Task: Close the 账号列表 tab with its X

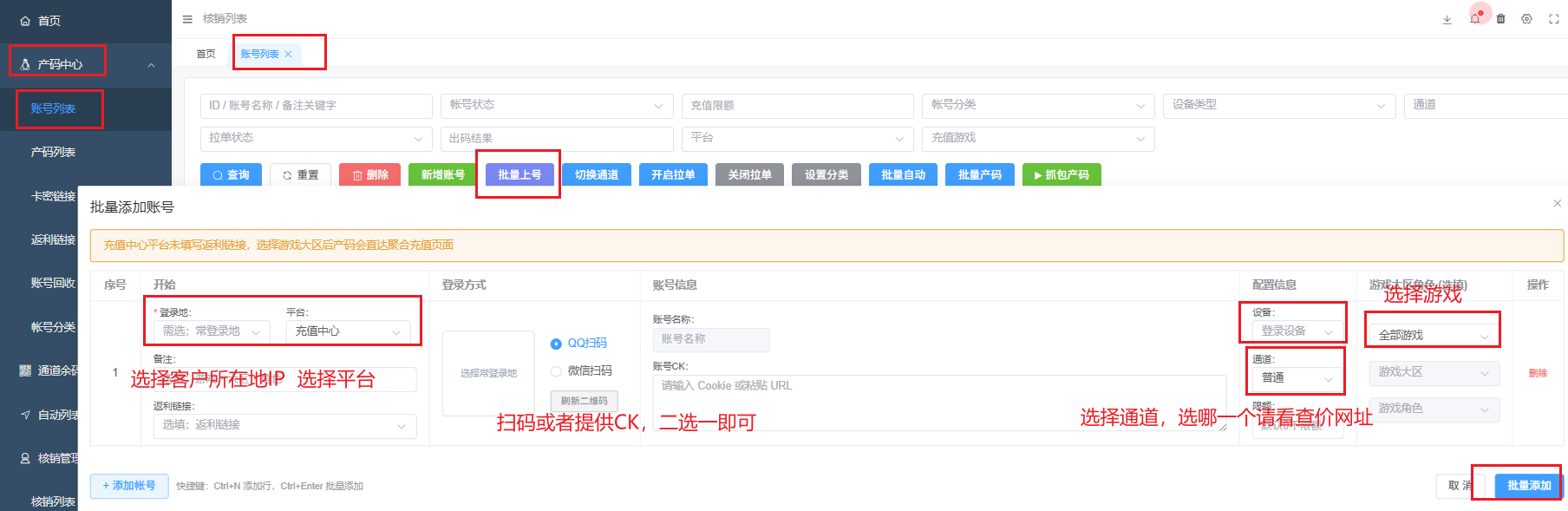Action: click(289, 54)
